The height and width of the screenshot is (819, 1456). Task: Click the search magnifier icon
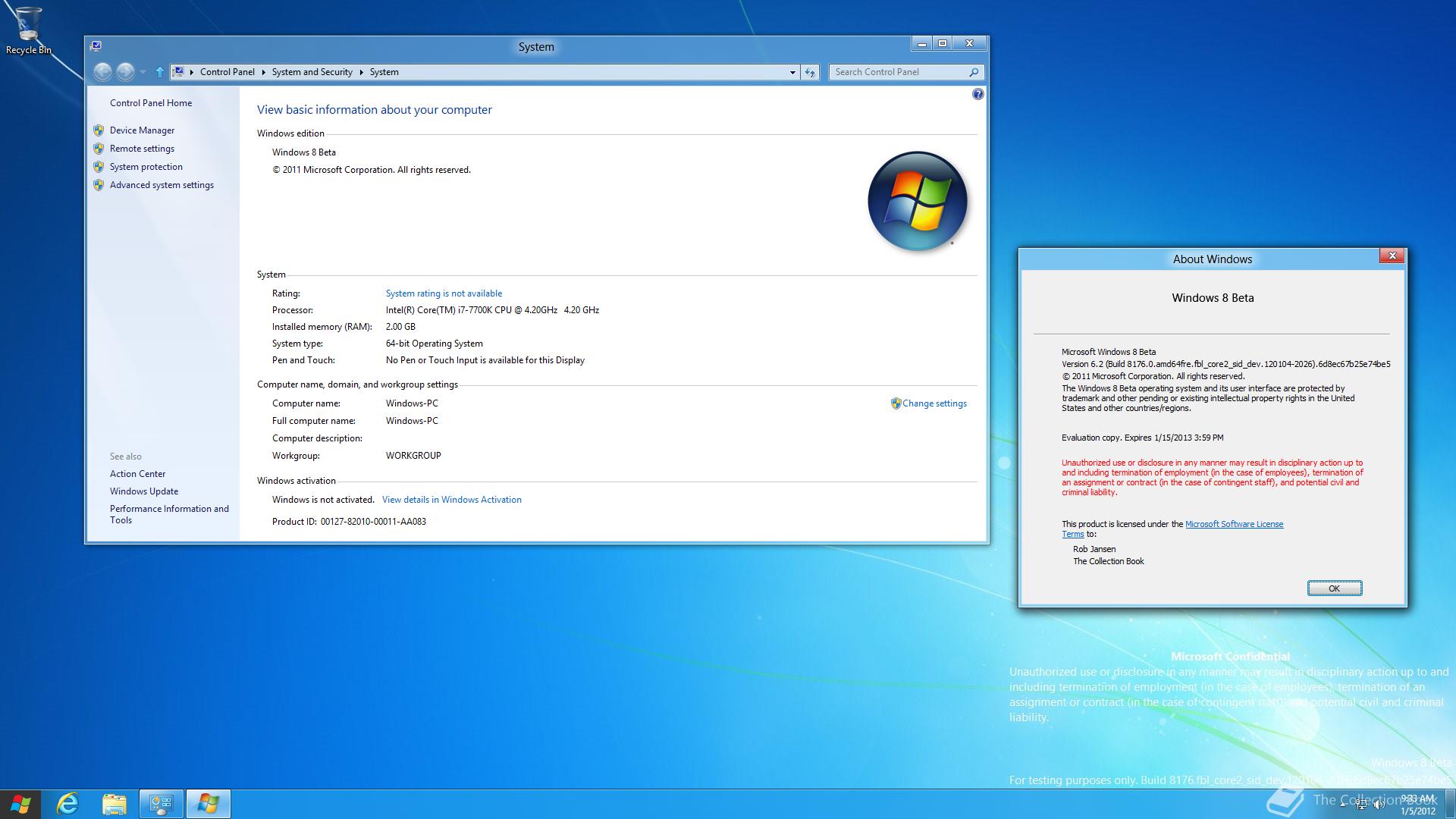coord(974,72)
